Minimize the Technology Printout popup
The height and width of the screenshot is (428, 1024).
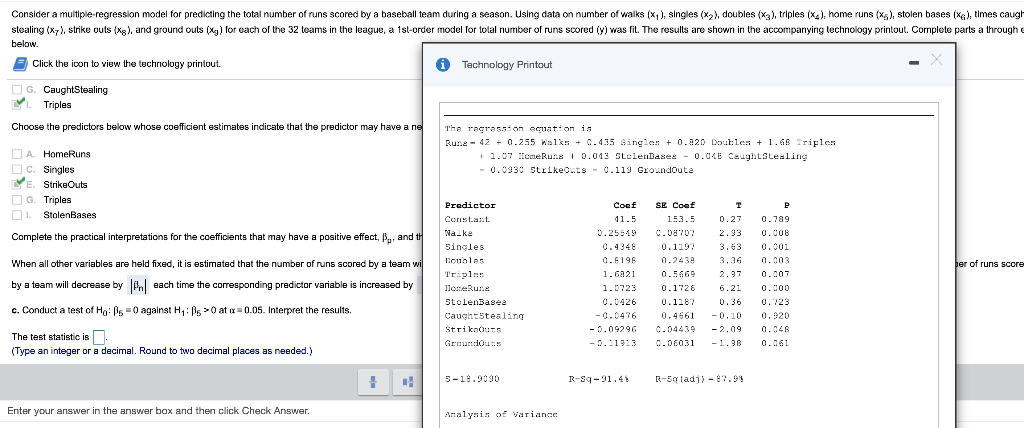[914, 63]
